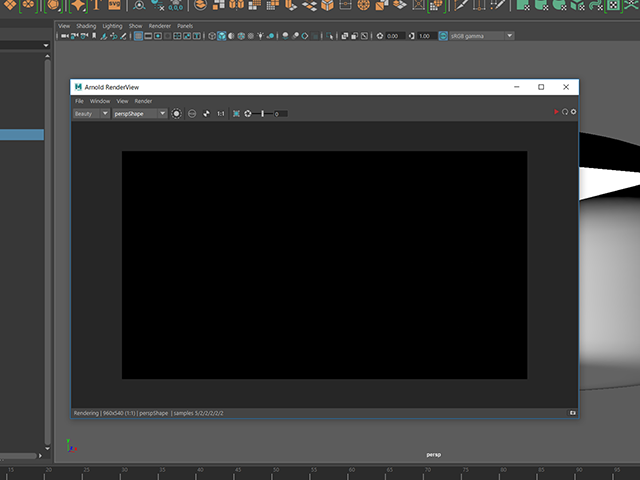
Task: Click the orange pen sketch shelf icon
Action: 461,4
